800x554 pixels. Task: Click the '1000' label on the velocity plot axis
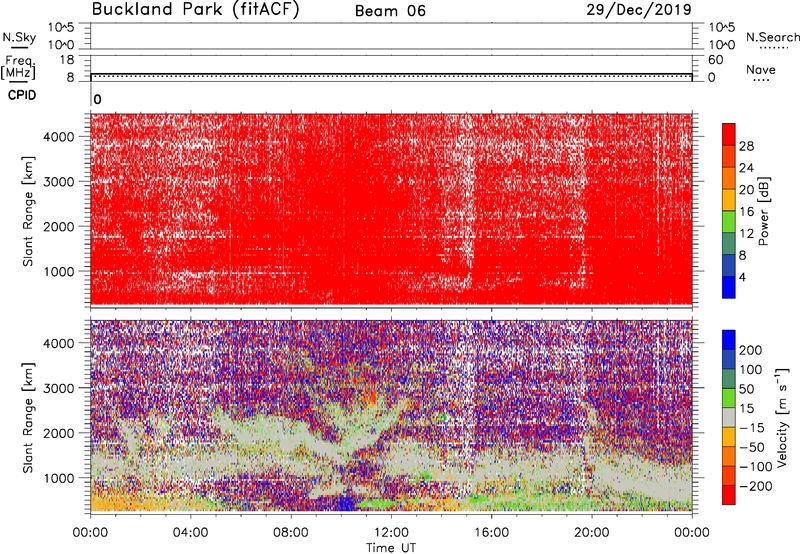pyautogui.click(x=58, y=478)
